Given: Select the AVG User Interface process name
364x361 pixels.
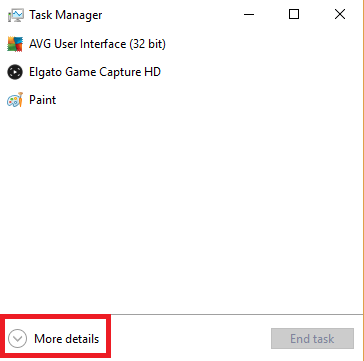Looking at the screenshot, I should pyautogui.click(x=97, y=44).
